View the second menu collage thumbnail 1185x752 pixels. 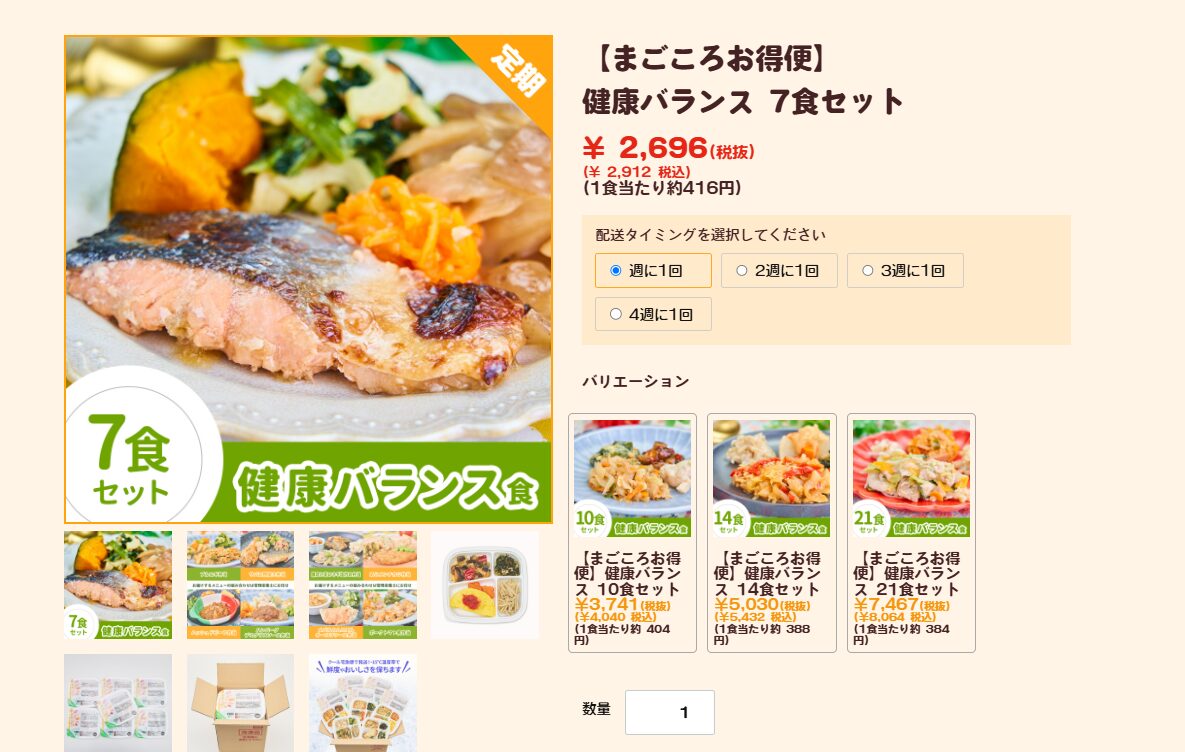coord(240,585)
